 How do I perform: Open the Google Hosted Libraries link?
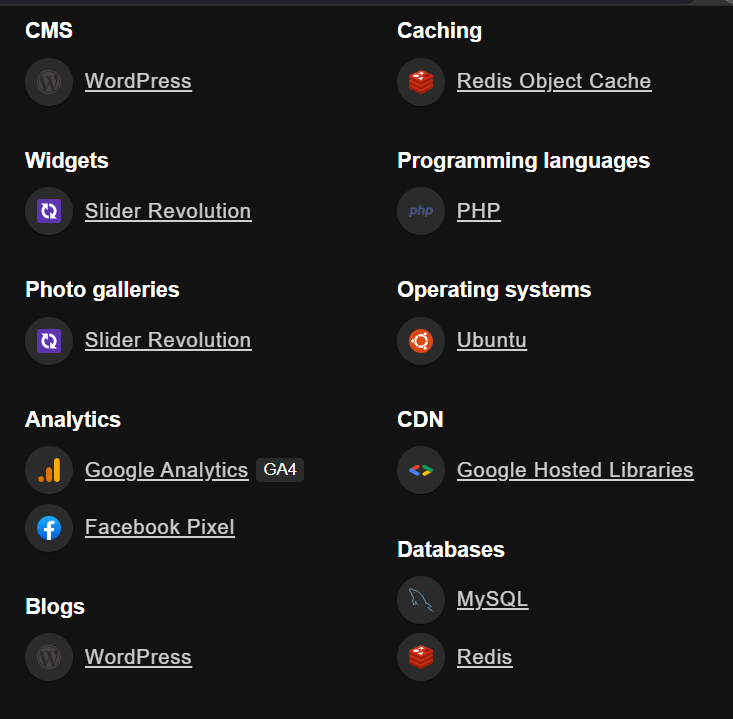click(x=575, y=470)
